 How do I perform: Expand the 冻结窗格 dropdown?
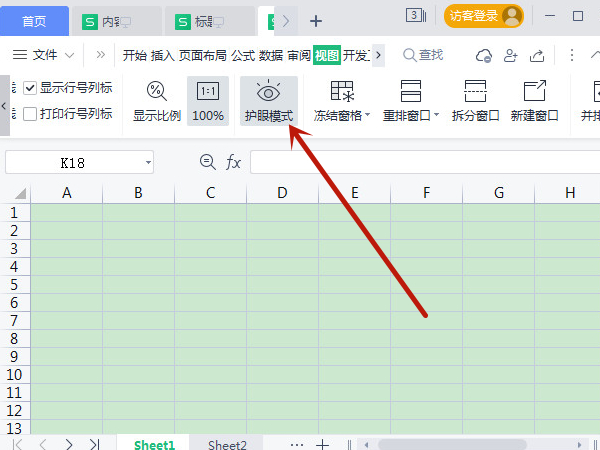pos(367,116)
